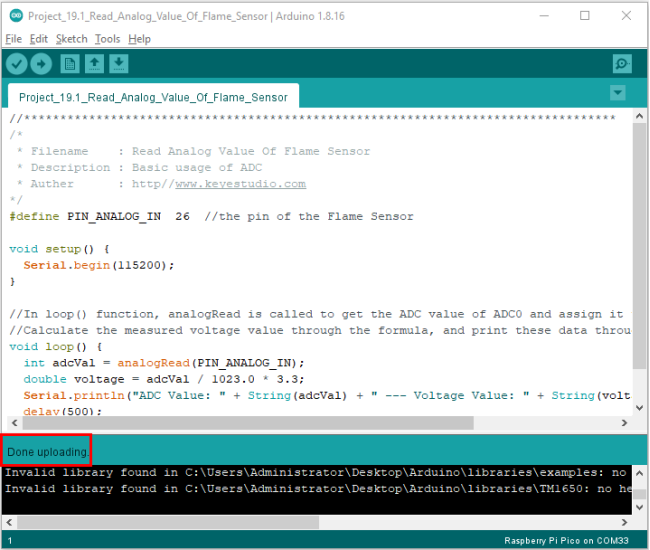
Task: Click the Serial.println ADC Value line
Action: (x=327, y=395)
